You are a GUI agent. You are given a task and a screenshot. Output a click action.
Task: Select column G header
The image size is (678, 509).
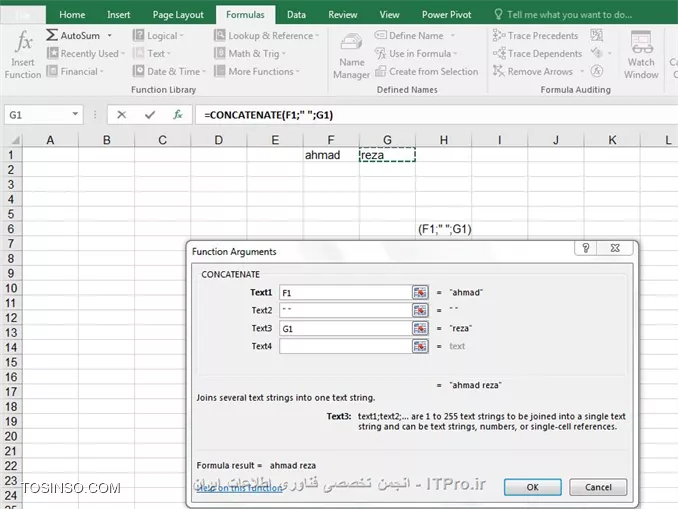[x=387, y=140]
